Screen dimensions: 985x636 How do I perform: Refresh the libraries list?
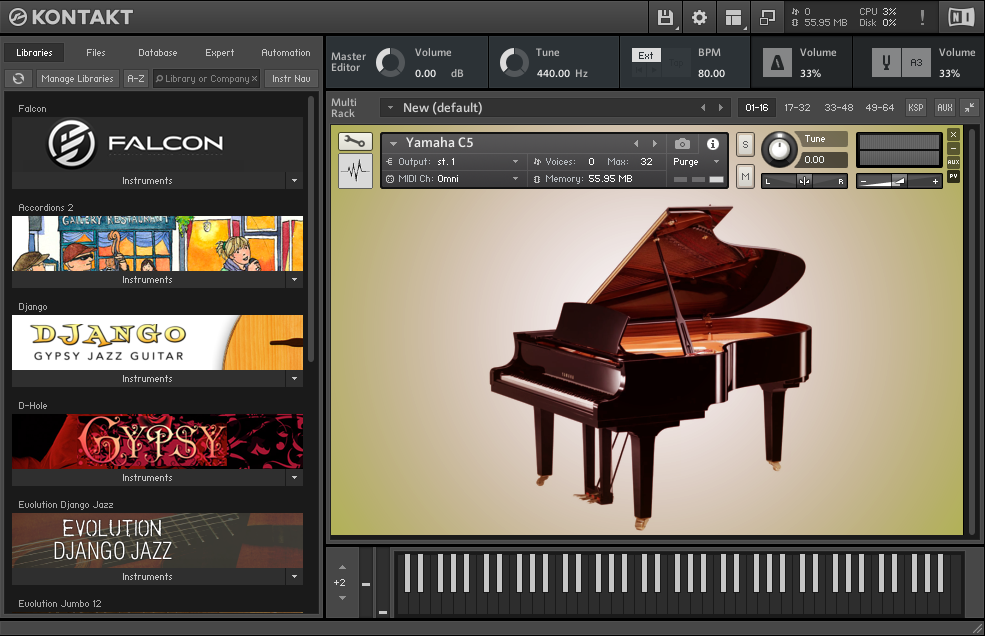18,79
